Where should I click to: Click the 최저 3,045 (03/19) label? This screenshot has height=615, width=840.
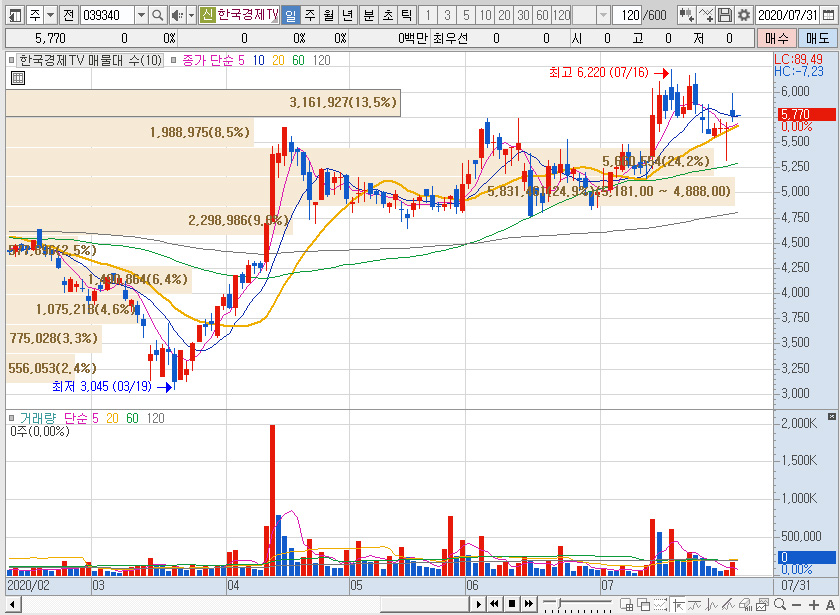pos(102,386)
